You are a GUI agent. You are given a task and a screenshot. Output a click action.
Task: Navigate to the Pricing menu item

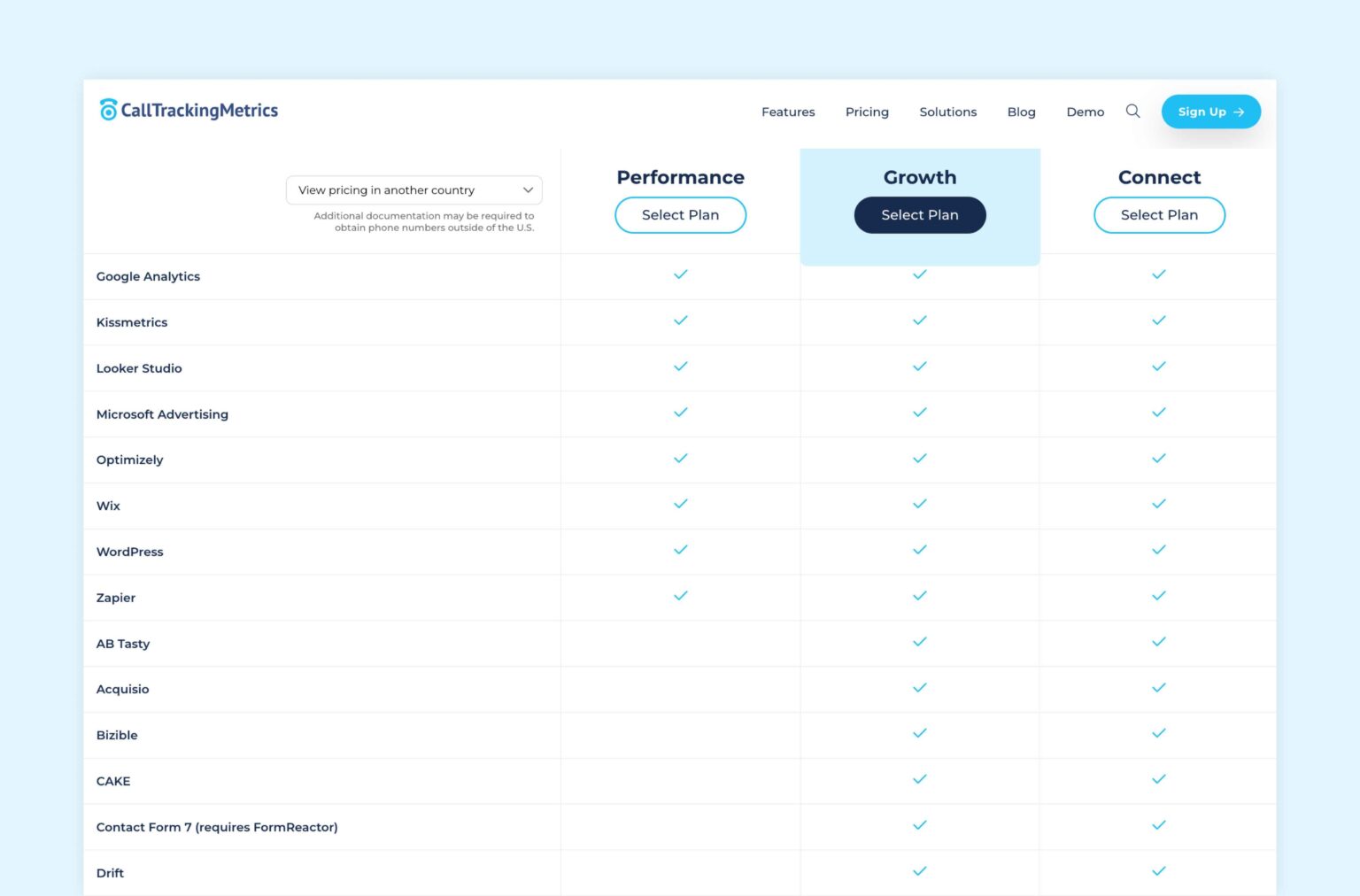point(866,112)
